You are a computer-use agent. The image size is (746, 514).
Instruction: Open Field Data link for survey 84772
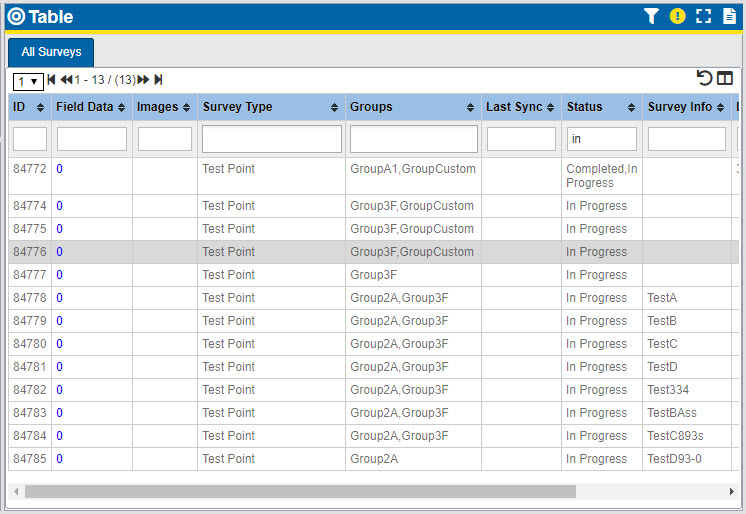(x=59, y=169)
